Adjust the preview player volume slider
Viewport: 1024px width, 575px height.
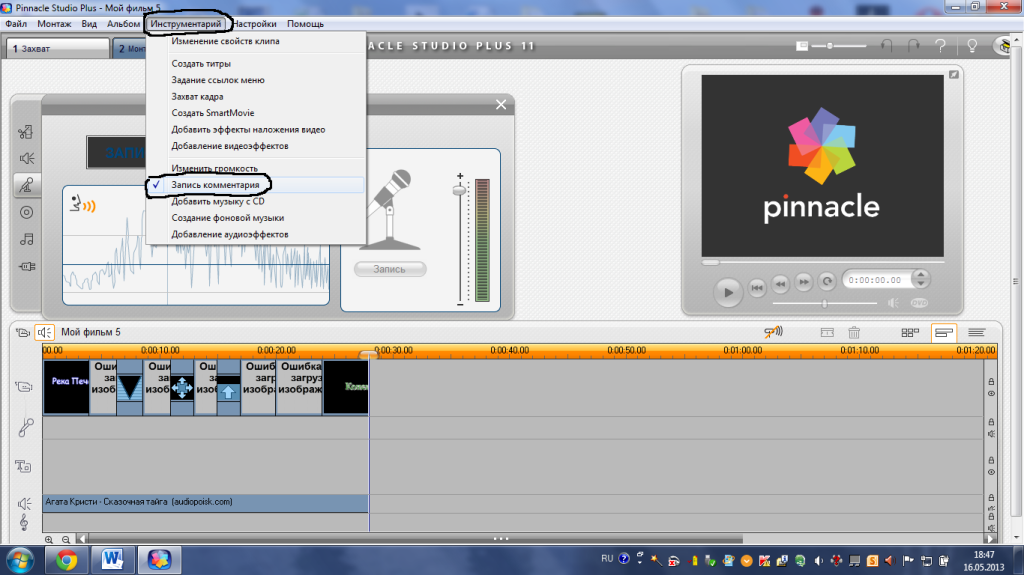825,304
